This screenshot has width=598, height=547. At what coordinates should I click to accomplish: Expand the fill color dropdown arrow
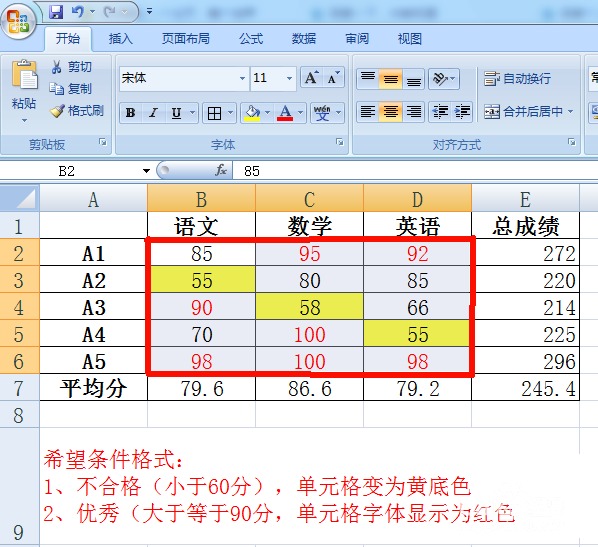pos(267,113)
